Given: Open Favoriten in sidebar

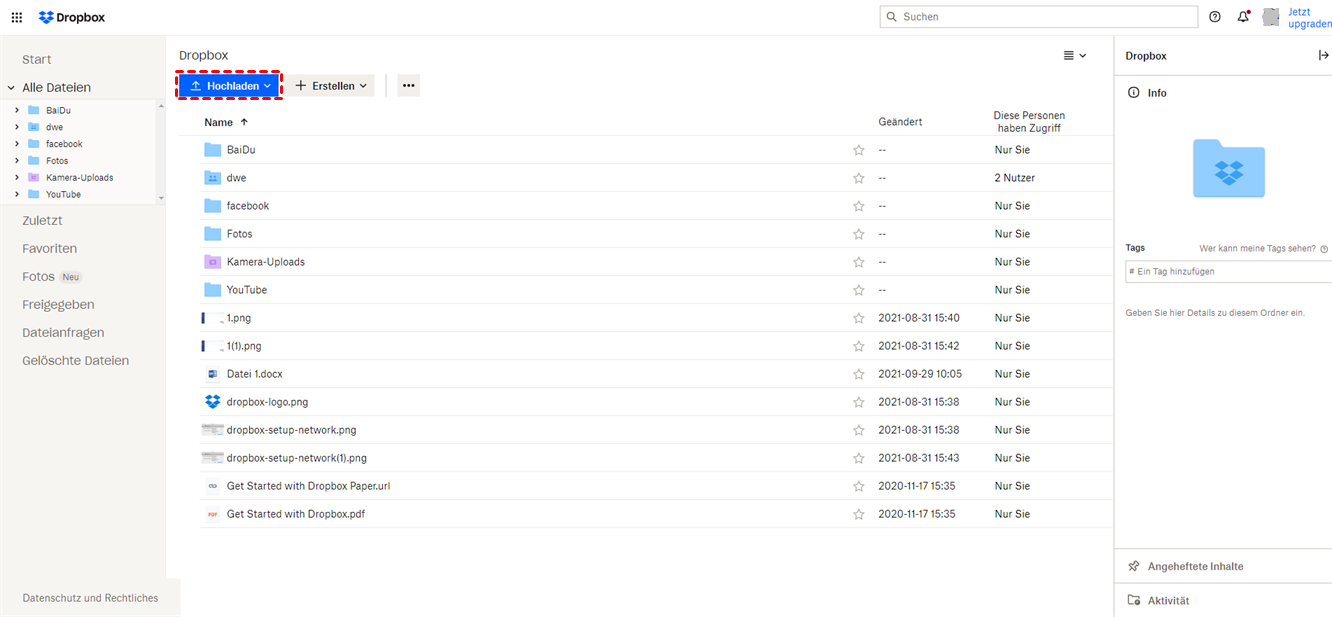Looking at the screenshot, I should tap(50, 248).
